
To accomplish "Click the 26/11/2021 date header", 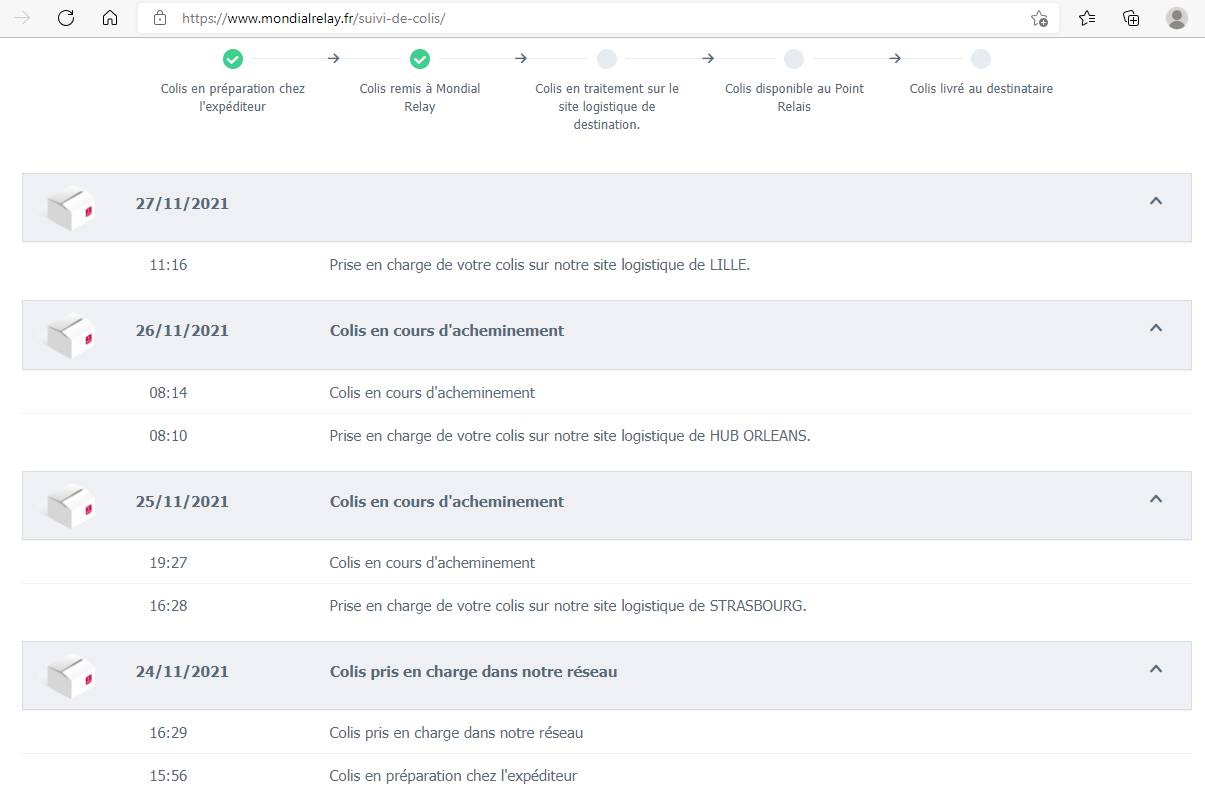I will coord(182,331).
